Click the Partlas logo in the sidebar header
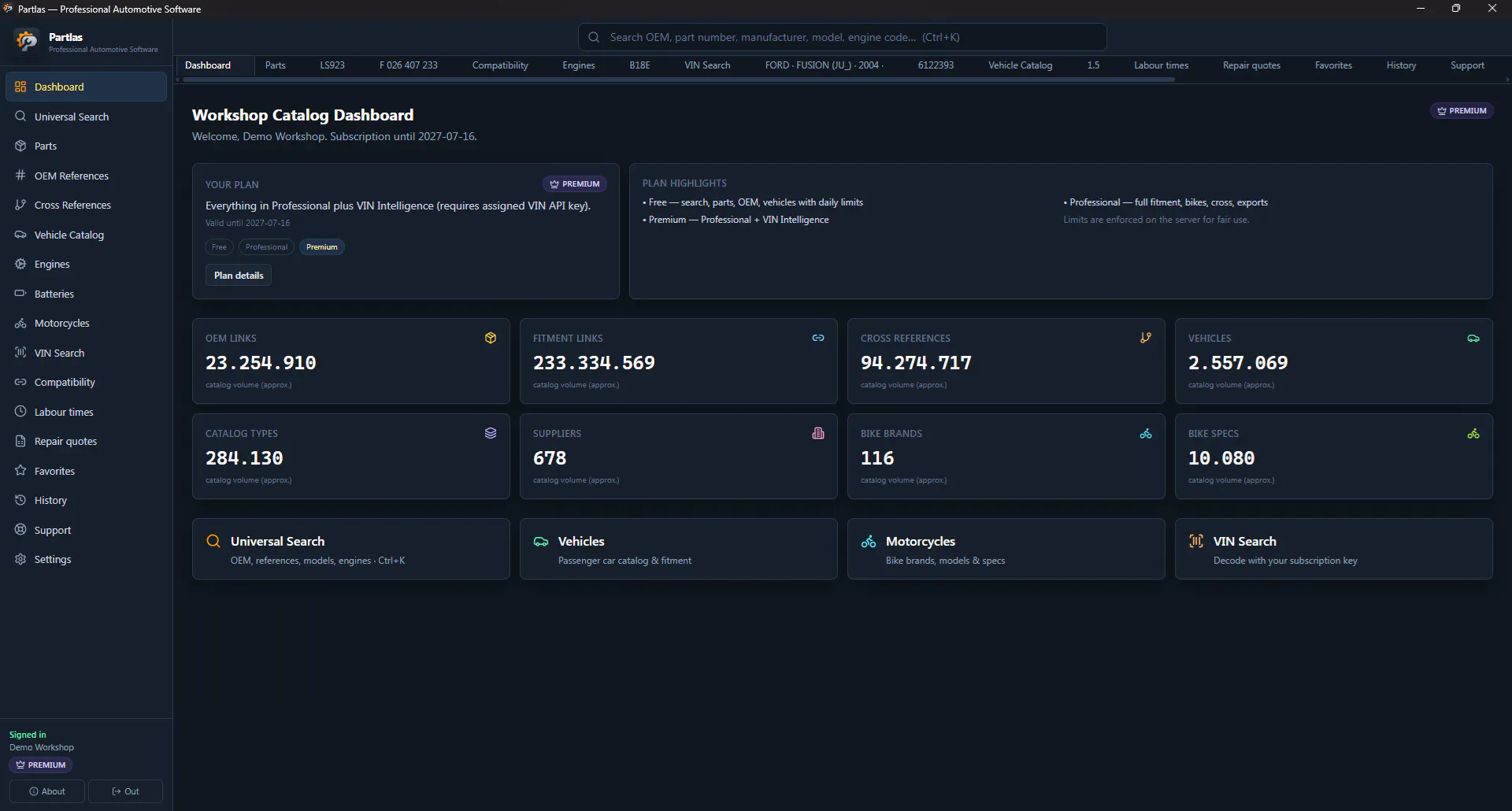1512x811 pixels. coord(27,40)
